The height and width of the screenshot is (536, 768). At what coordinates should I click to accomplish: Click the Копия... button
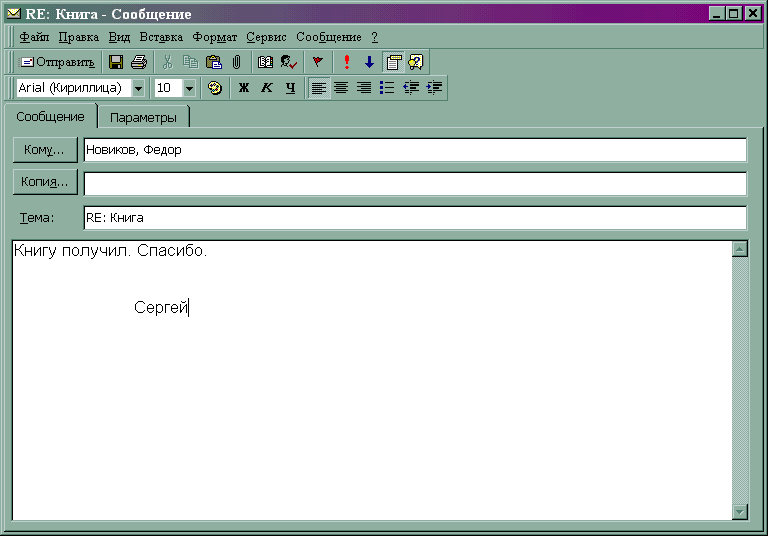point(45,182)
